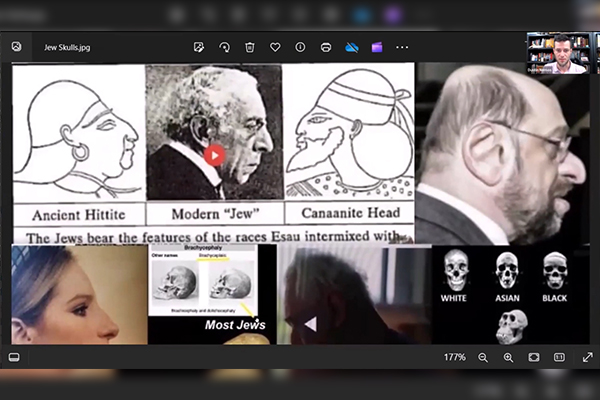Zoom out using the minus magnifier

(483, 358)
